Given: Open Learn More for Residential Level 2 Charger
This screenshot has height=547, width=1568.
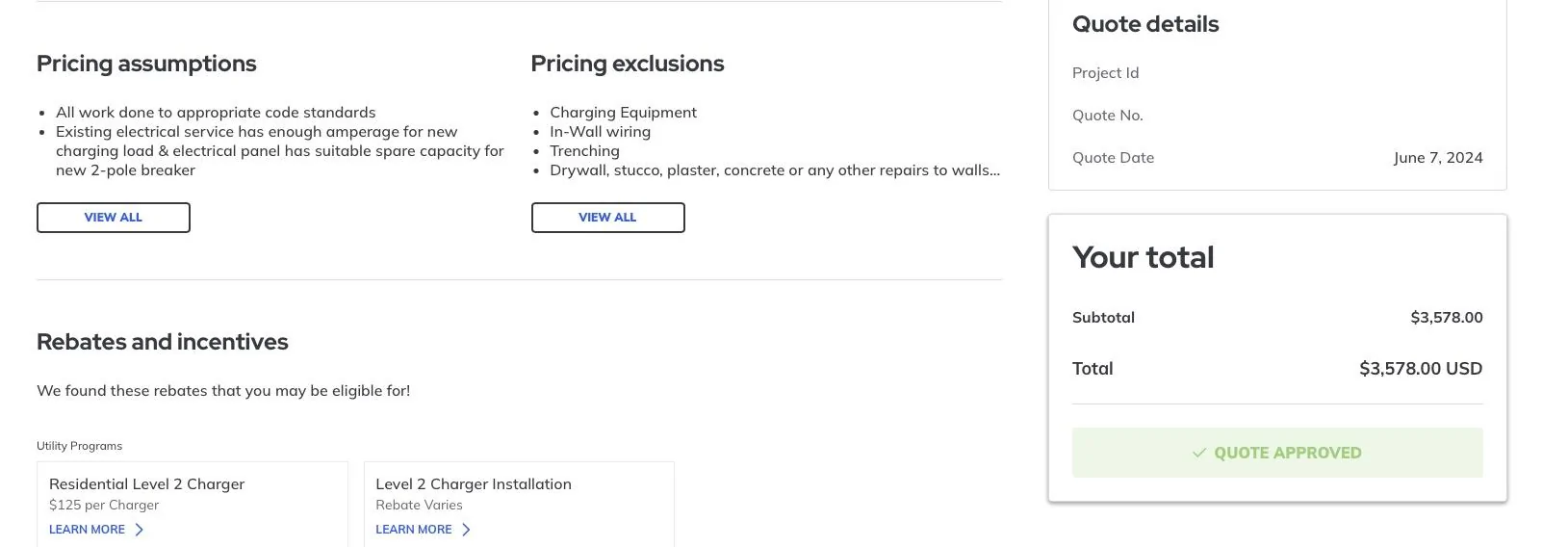Looking at the screenshot, I should pos(87,530).
